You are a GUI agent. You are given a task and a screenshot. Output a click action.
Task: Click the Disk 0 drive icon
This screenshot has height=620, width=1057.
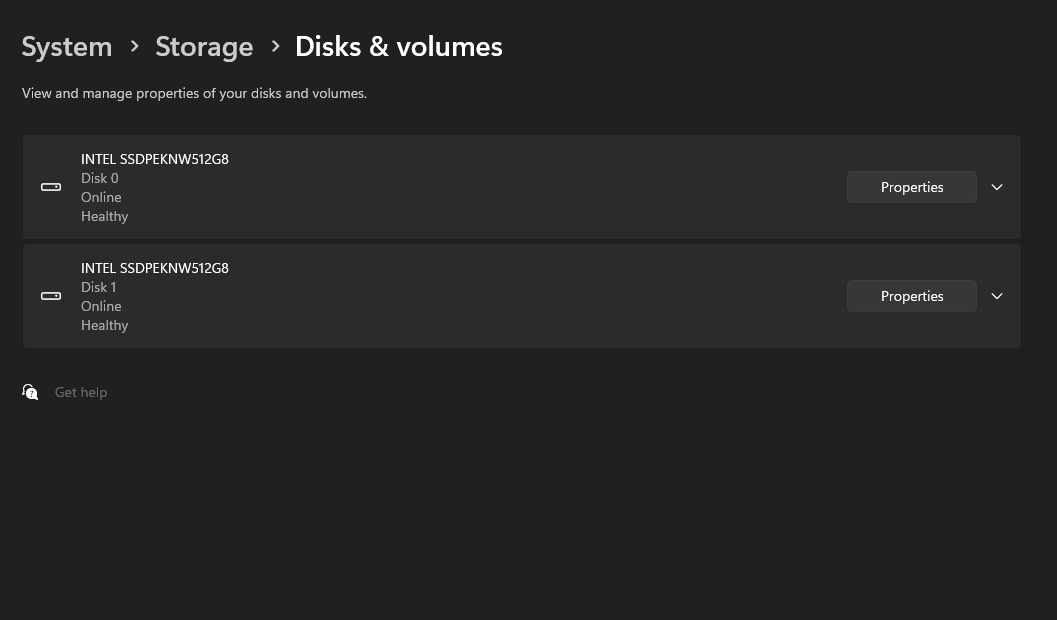click(50, 187)
